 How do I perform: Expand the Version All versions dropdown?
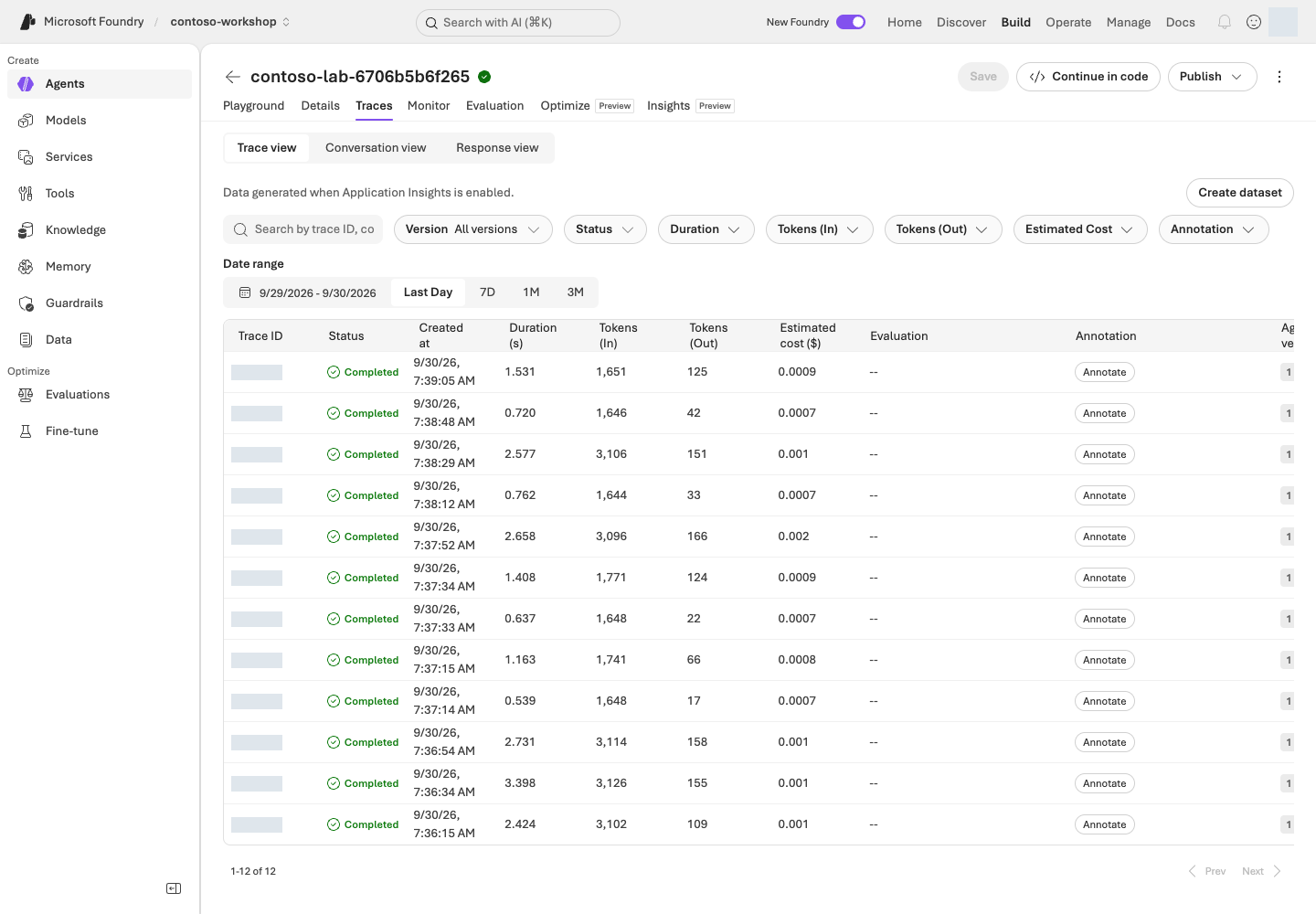[473, 229]
